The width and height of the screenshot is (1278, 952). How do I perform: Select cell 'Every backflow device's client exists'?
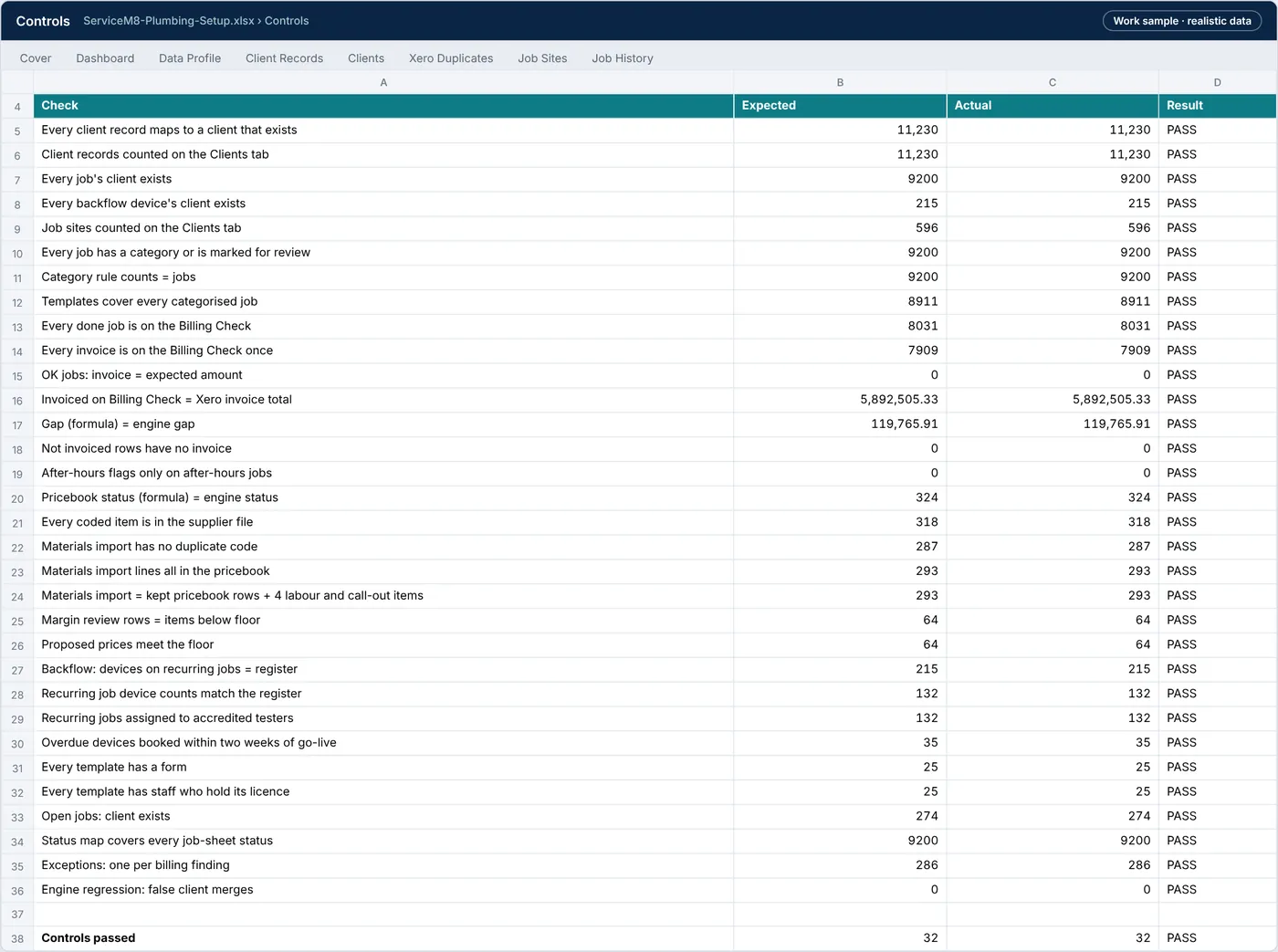point(383,204)
